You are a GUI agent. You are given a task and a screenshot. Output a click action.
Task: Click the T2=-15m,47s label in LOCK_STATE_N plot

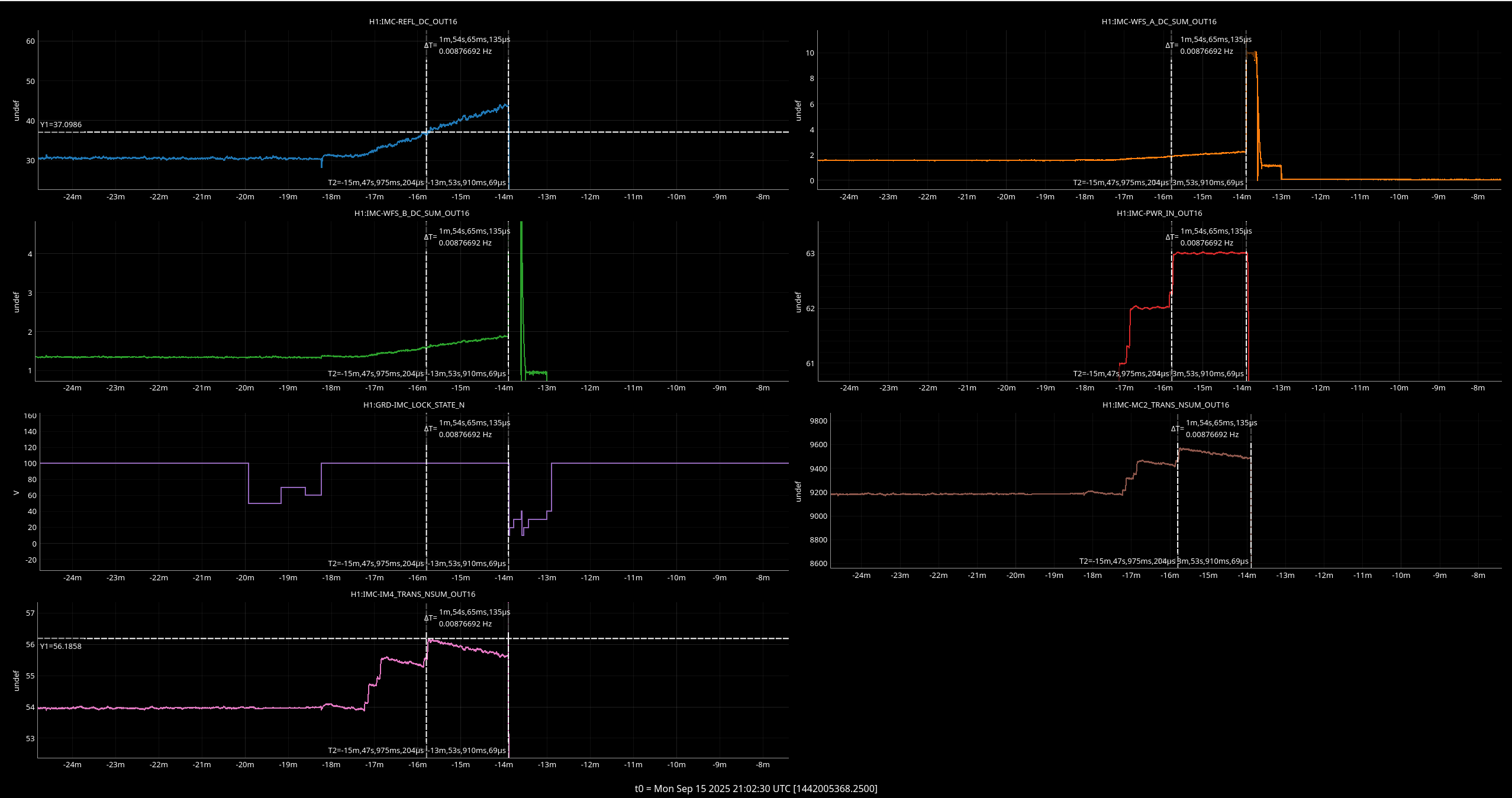coord(376,563)
